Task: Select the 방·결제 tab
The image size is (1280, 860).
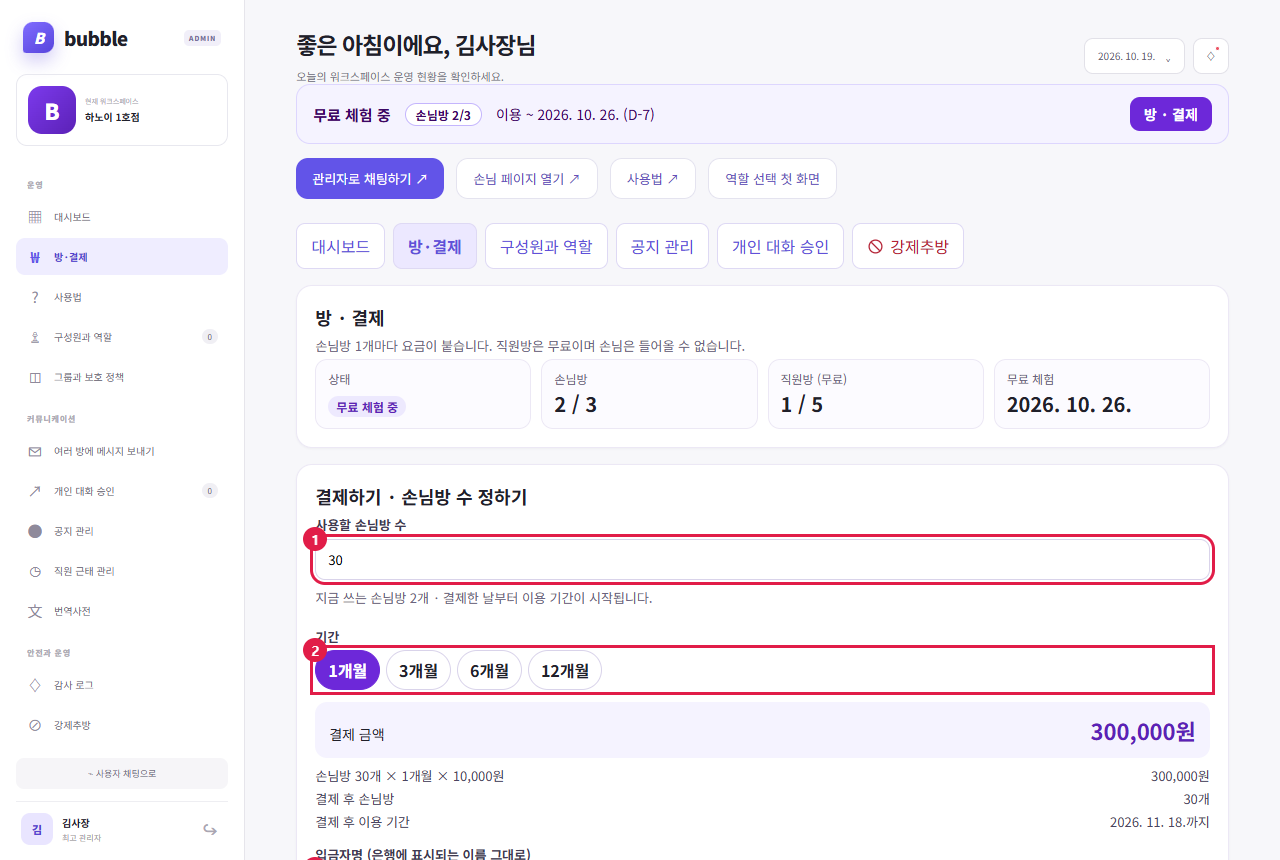Action: (x=435, y=246)
